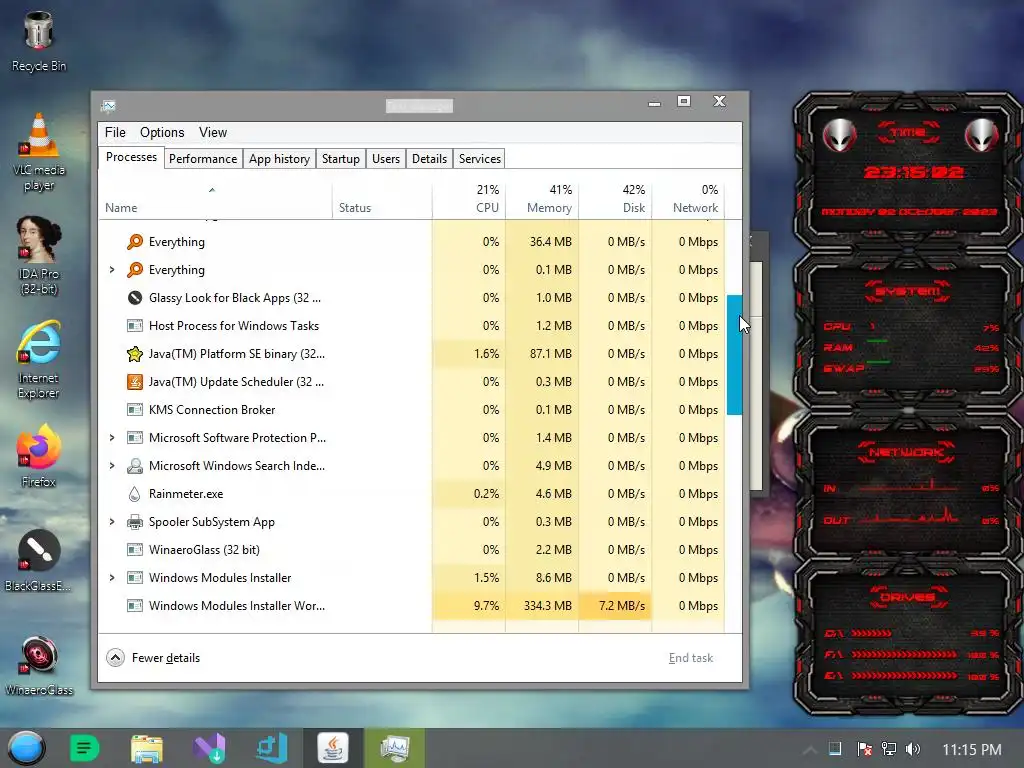The image size is (1024, 768).
Task: Expand Microsoft Windows Search Inde... process
Action: (112, 466)
